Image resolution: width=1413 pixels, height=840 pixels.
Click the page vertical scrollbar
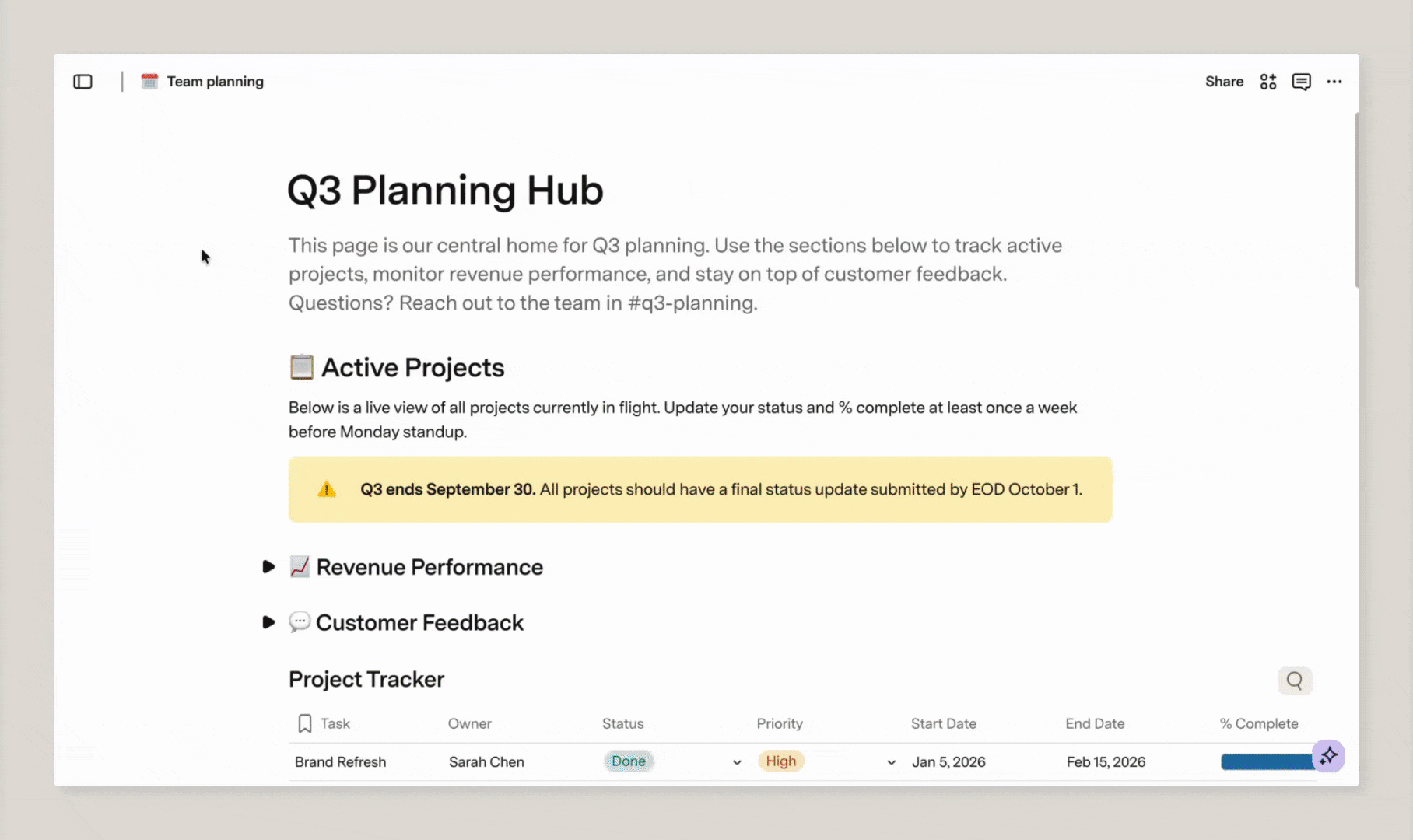coord(1357,201)
